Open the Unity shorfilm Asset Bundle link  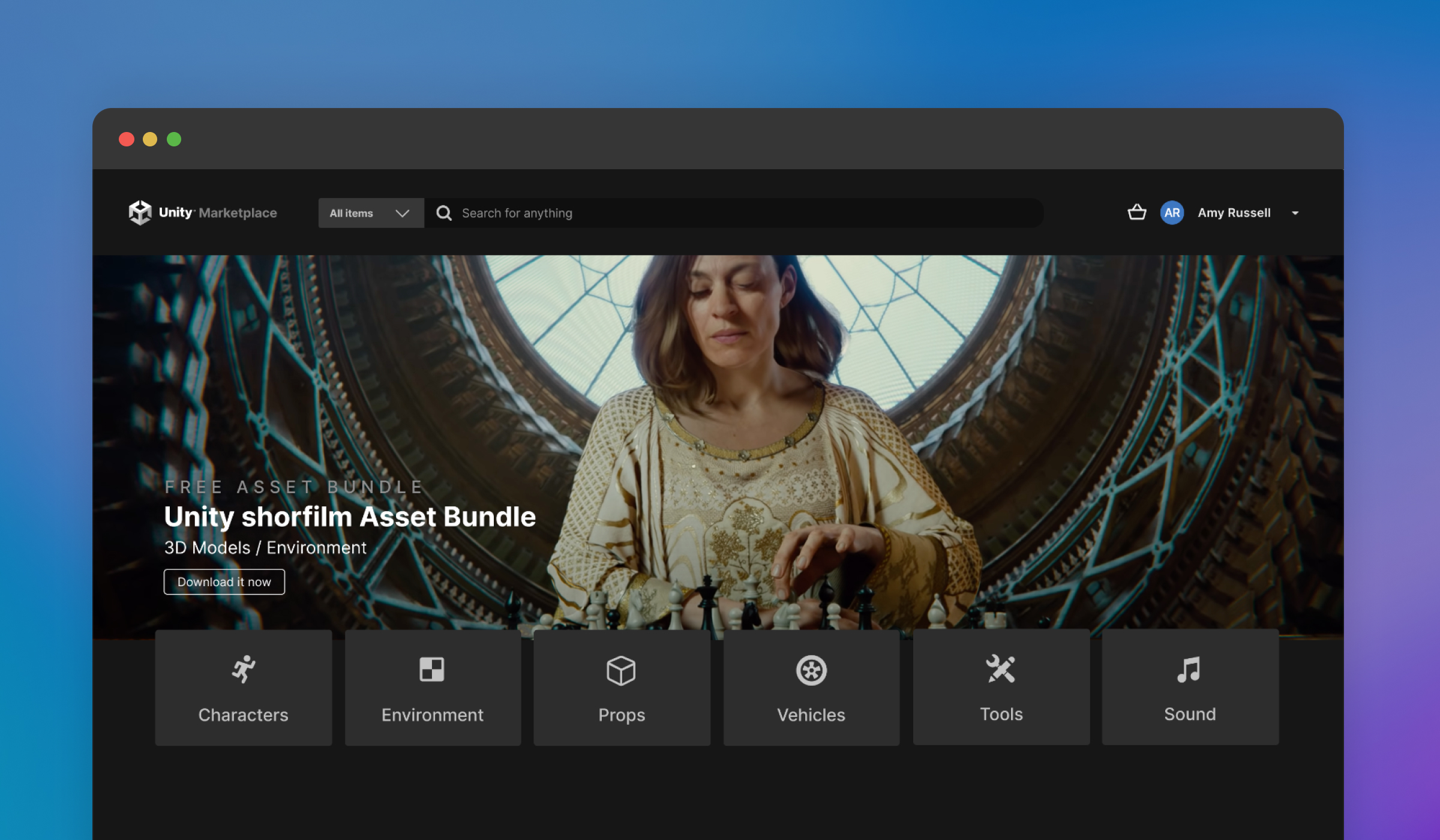(349, 517)
